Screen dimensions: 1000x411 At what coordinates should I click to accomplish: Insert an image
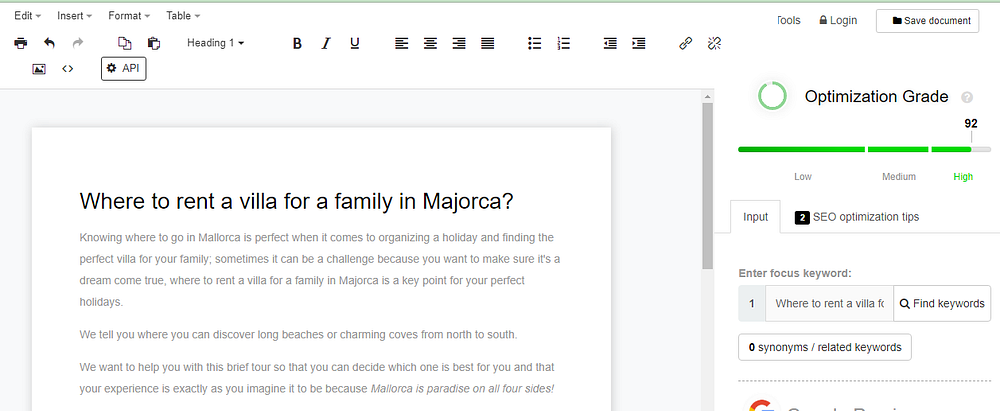pyautogui.click(x=39, y=69)
